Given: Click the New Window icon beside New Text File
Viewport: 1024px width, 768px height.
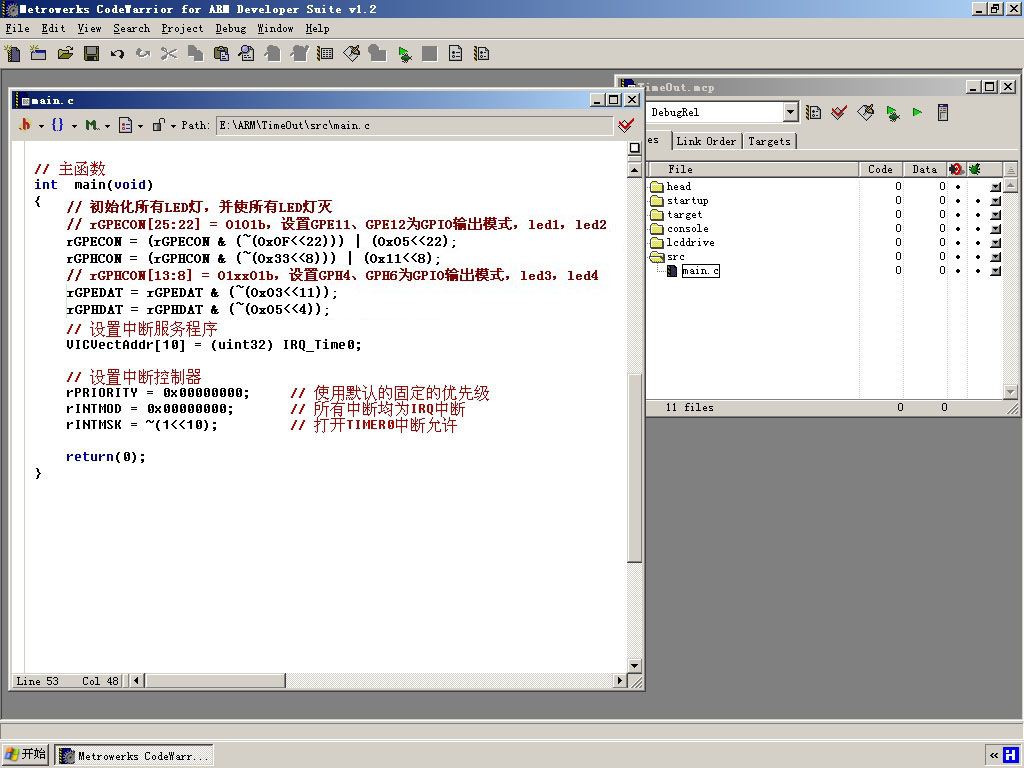Looking at the screenshot, I should tap(38, 54).
